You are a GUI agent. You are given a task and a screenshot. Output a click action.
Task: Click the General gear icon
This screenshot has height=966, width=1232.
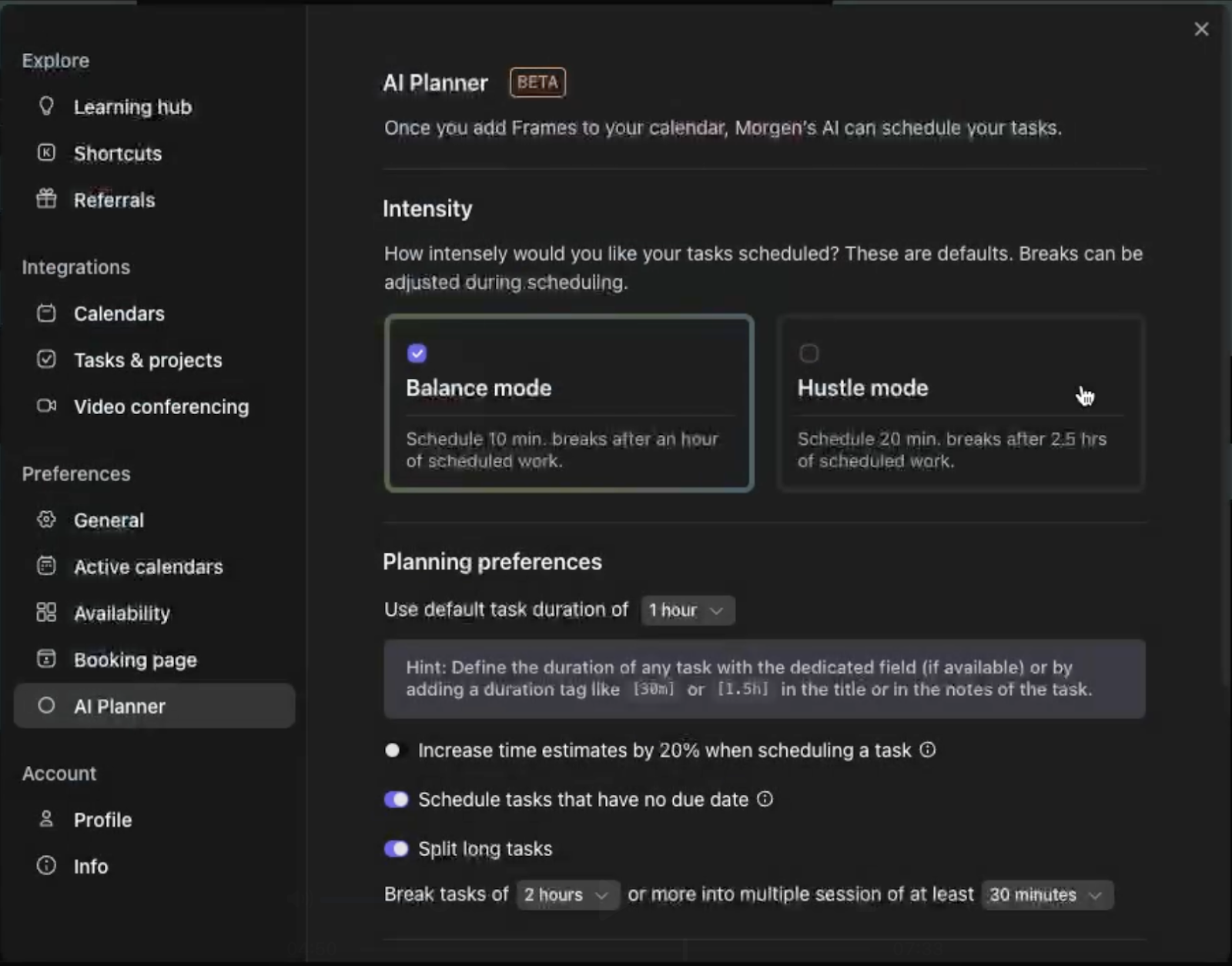pos(46,520)
